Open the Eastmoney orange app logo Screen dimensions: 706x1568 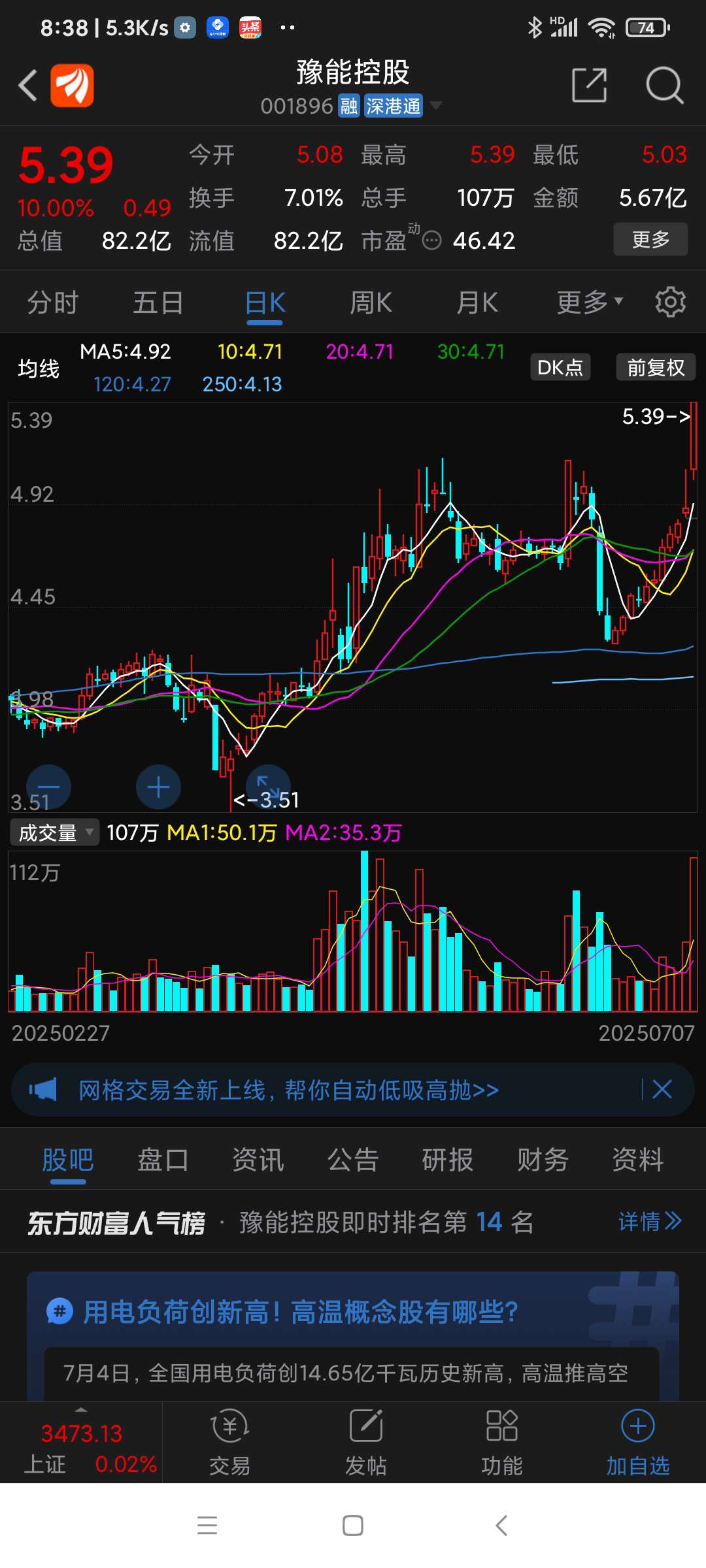72,85
